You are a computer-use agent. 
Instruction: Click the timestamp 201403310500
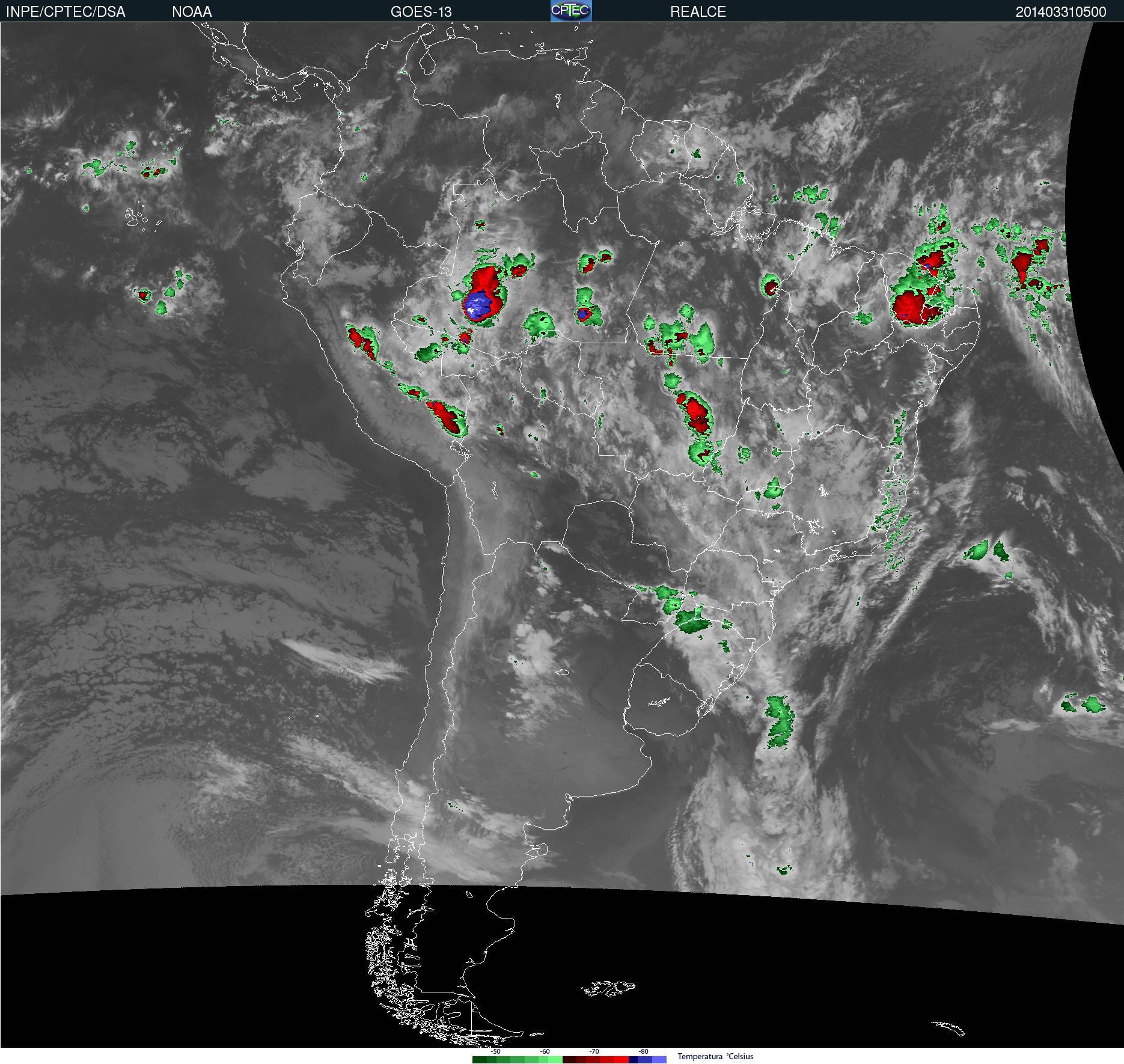pos(1061,12)
